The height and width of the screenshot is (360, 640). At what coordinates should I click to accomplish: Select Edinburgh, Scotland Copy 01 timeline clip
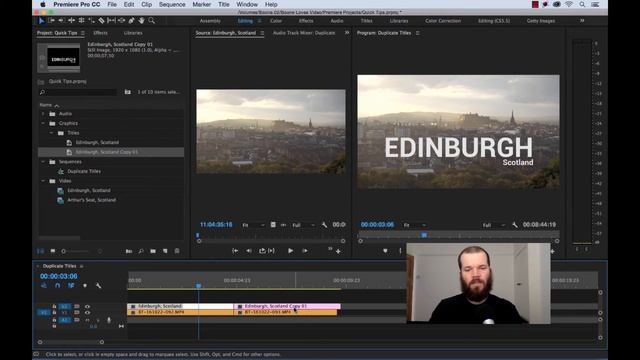(x=287, y=306)
